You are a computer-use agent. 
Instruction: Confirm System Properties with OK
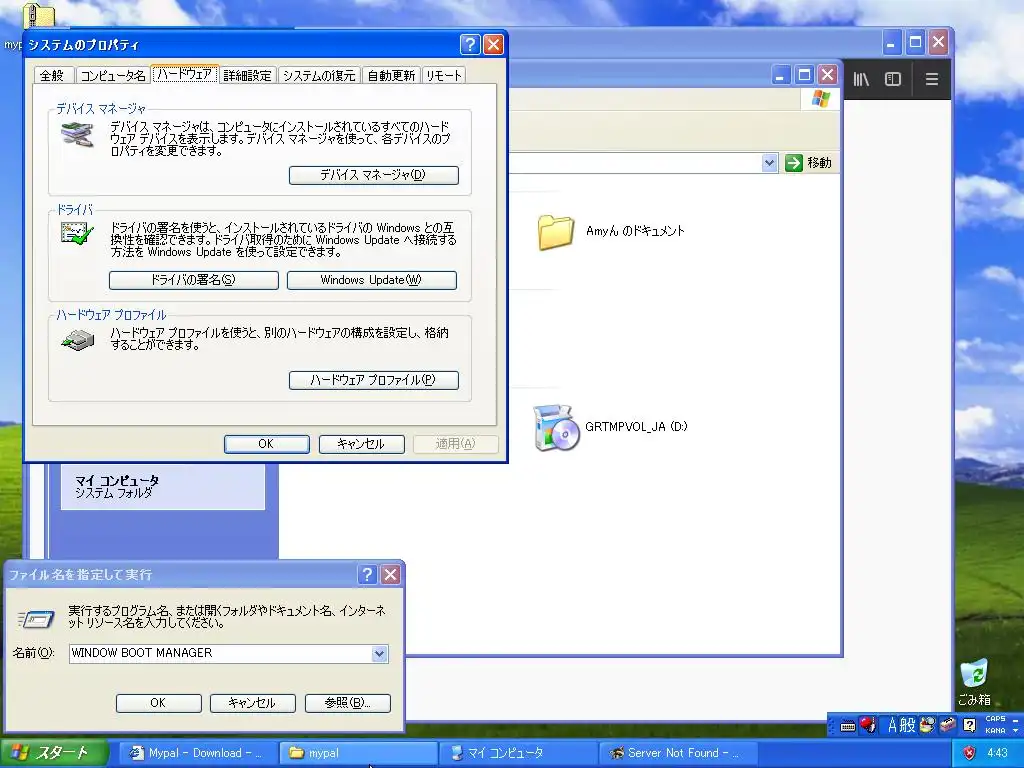(x=266, y=444)
